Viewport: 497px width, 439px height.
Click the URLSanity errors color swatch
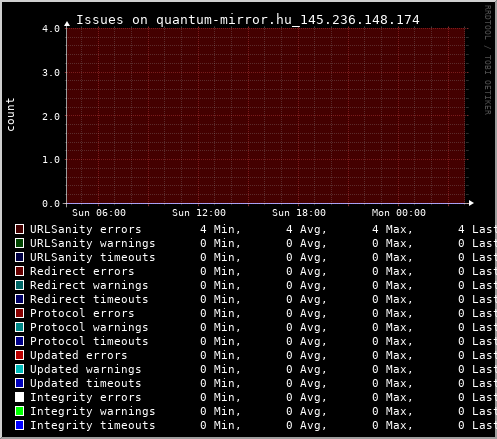click(19, 229)
